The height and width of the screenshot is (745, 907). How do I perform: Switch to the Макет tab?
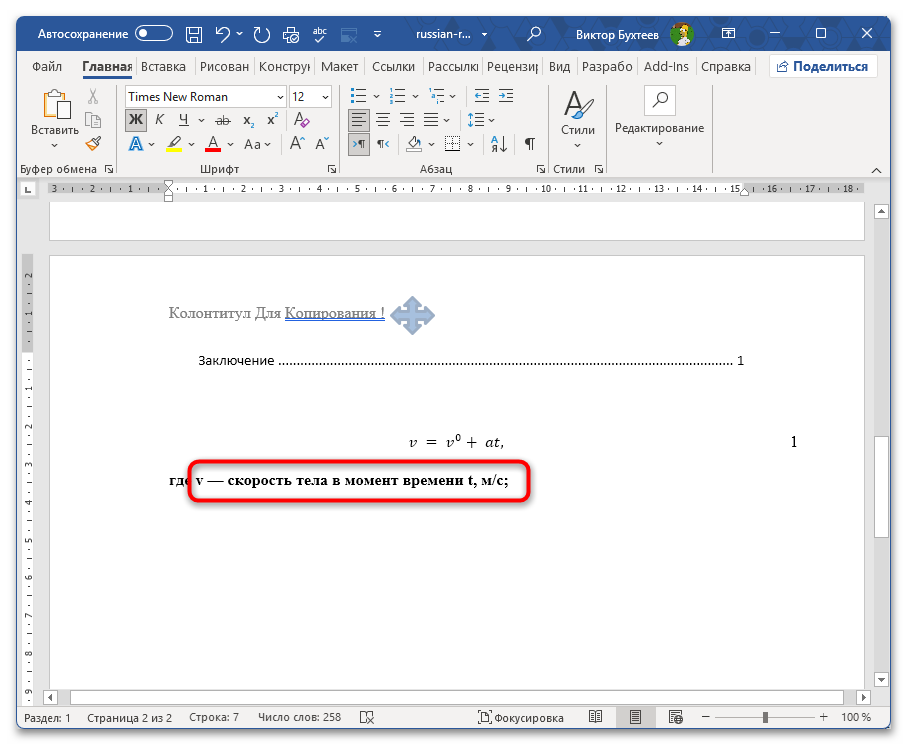pos(340,67)
